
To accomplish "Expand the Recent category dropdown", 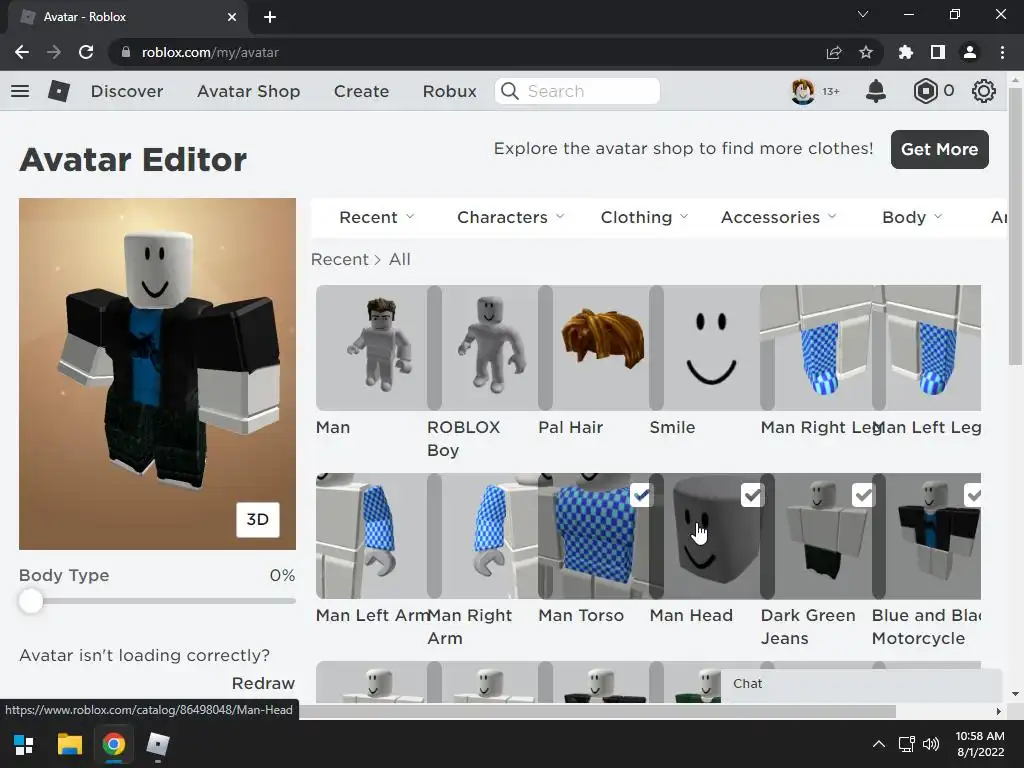I will click(x=377, y=217).
